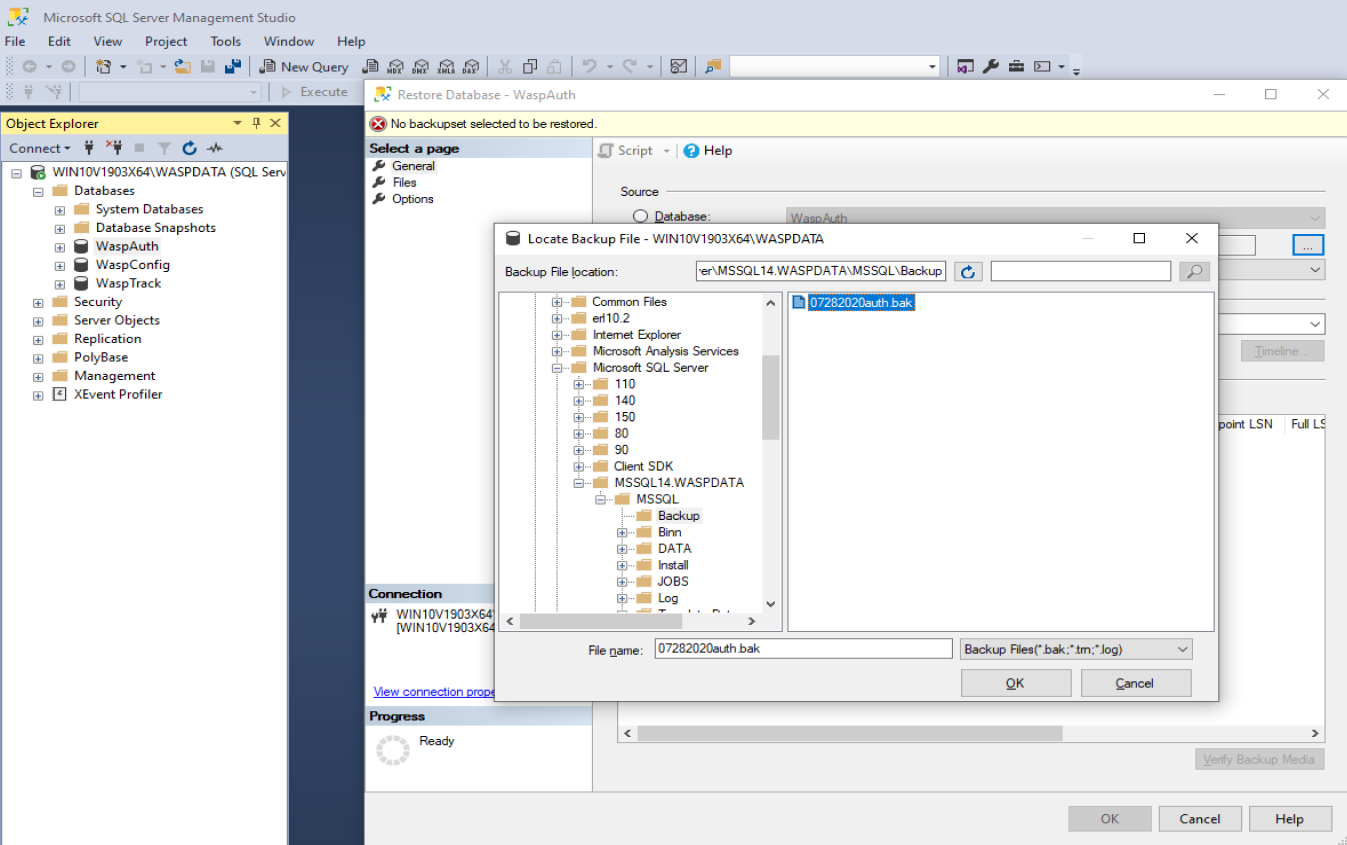Click the Database Engine Query icon
The image size is (1347, 845).
[x=370, y=66]
